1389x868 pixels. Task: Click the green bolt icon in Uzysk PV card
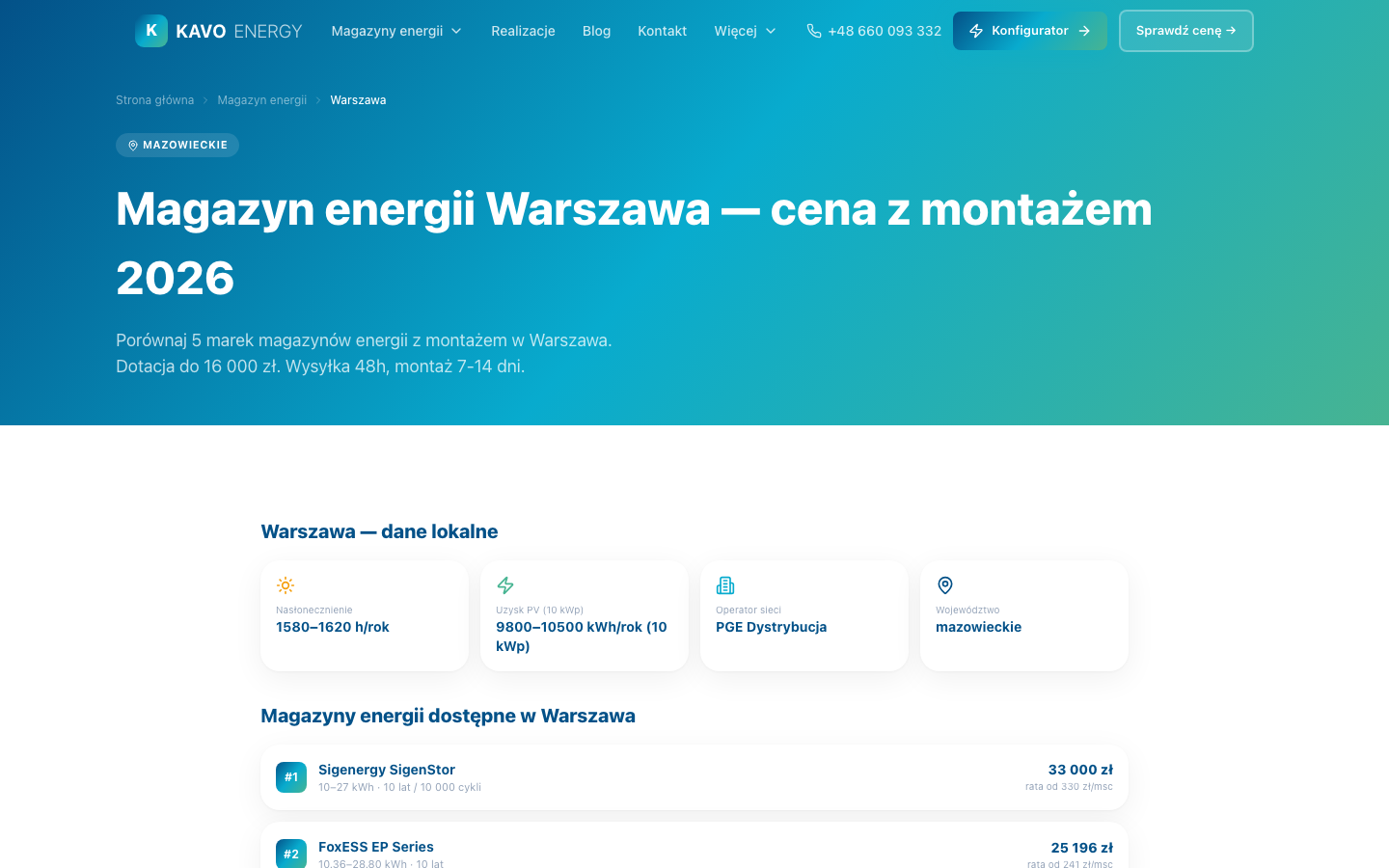coord(505,585)
